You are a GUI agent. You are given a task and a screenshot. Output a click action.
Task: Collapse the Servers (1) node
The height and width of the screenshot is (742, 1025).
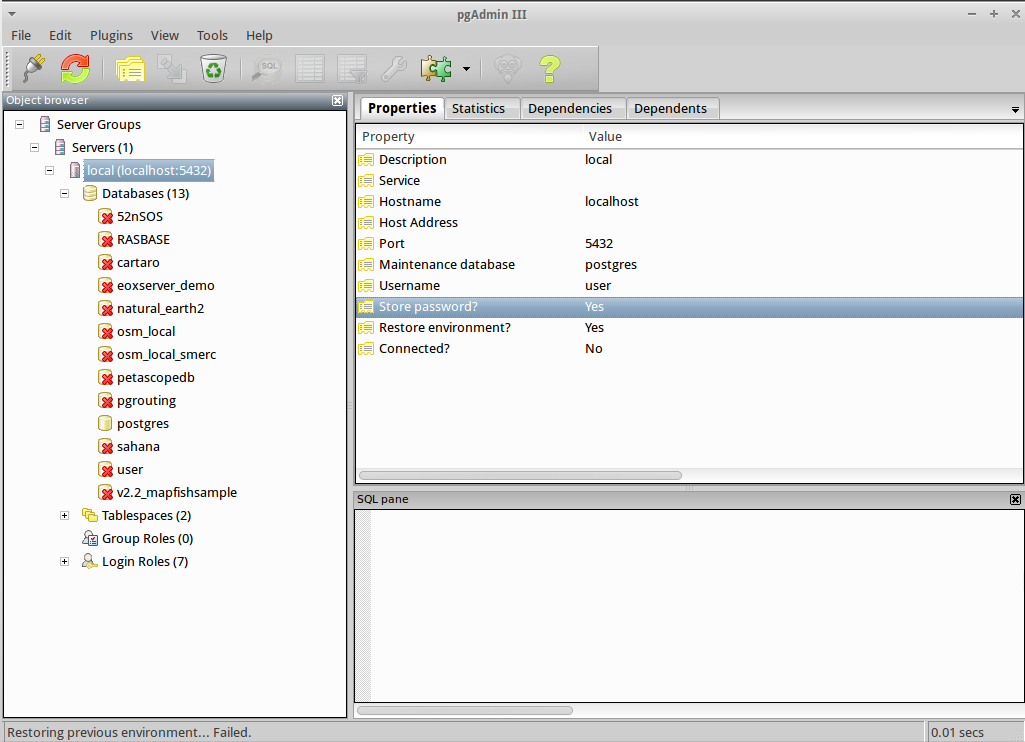click(x=35, y=147)
